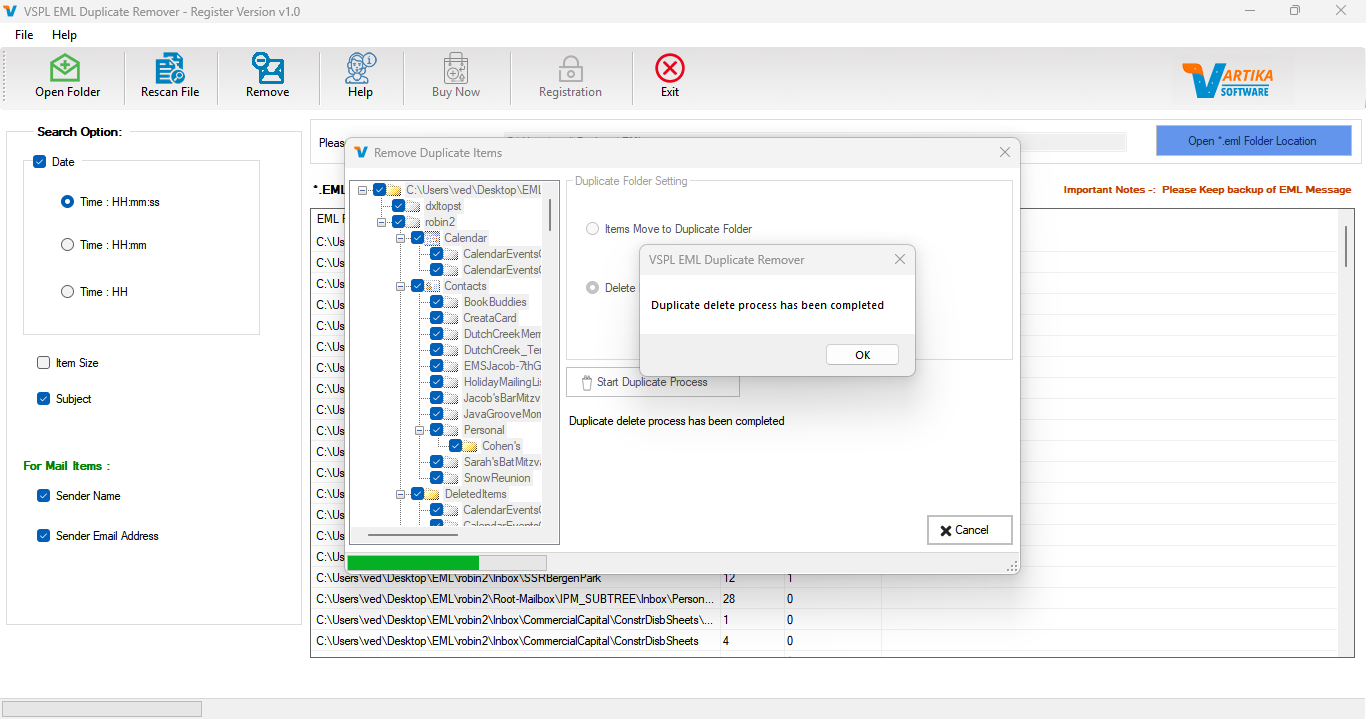
Task: Enable the Item Size checkbox
Action: point(43,363)
